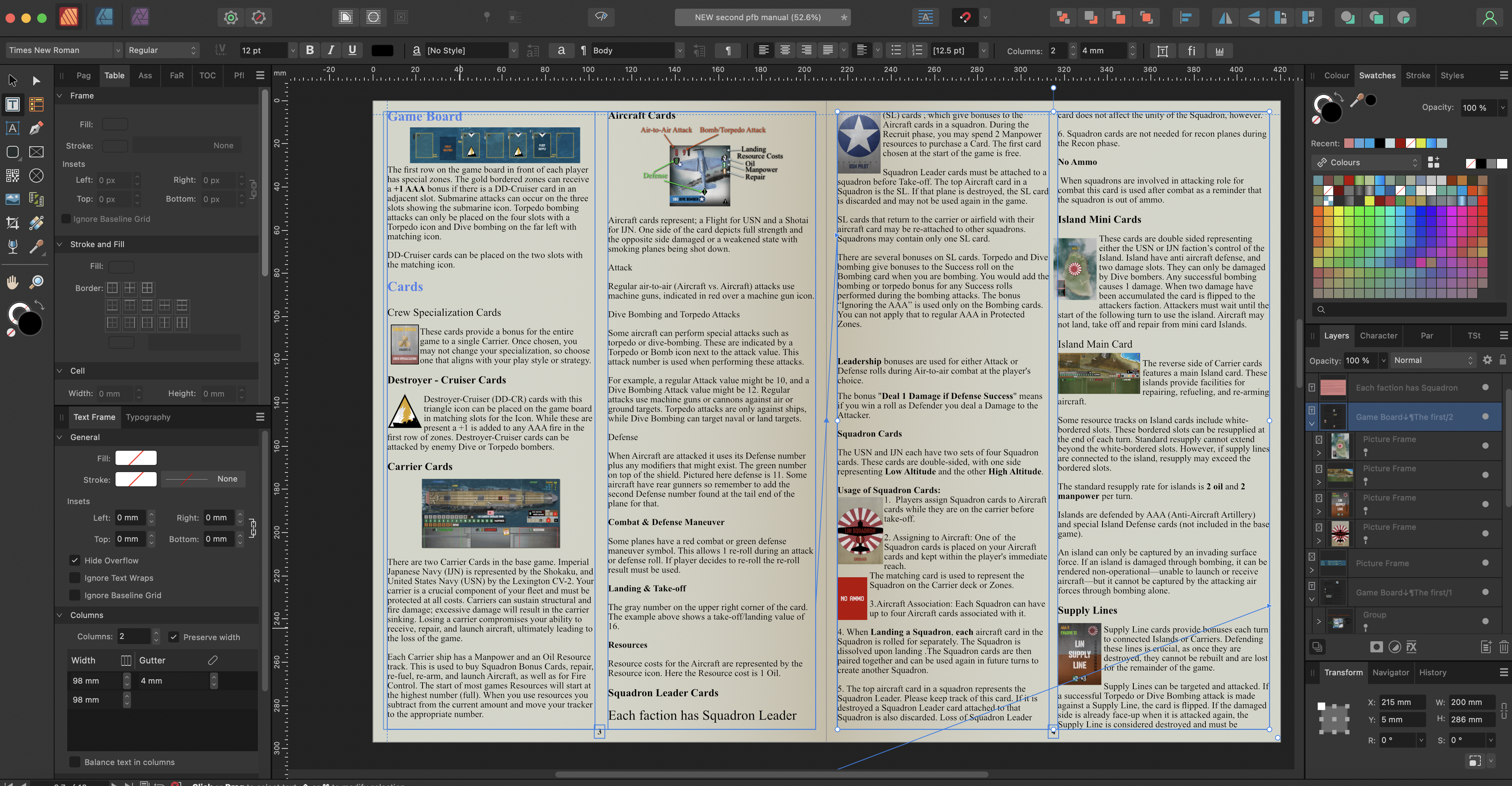Switch to the Navigator tab
This screenshot has height=786, width=1512.
coord(1391,672)
